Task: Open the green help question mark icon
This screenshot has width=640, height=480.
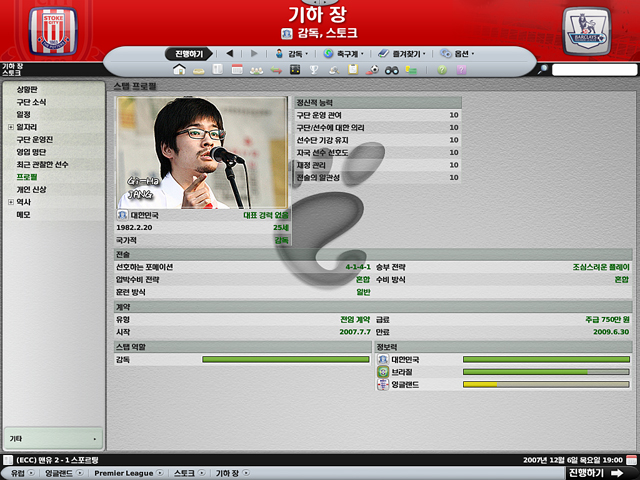Action: [x=441, y=70]
